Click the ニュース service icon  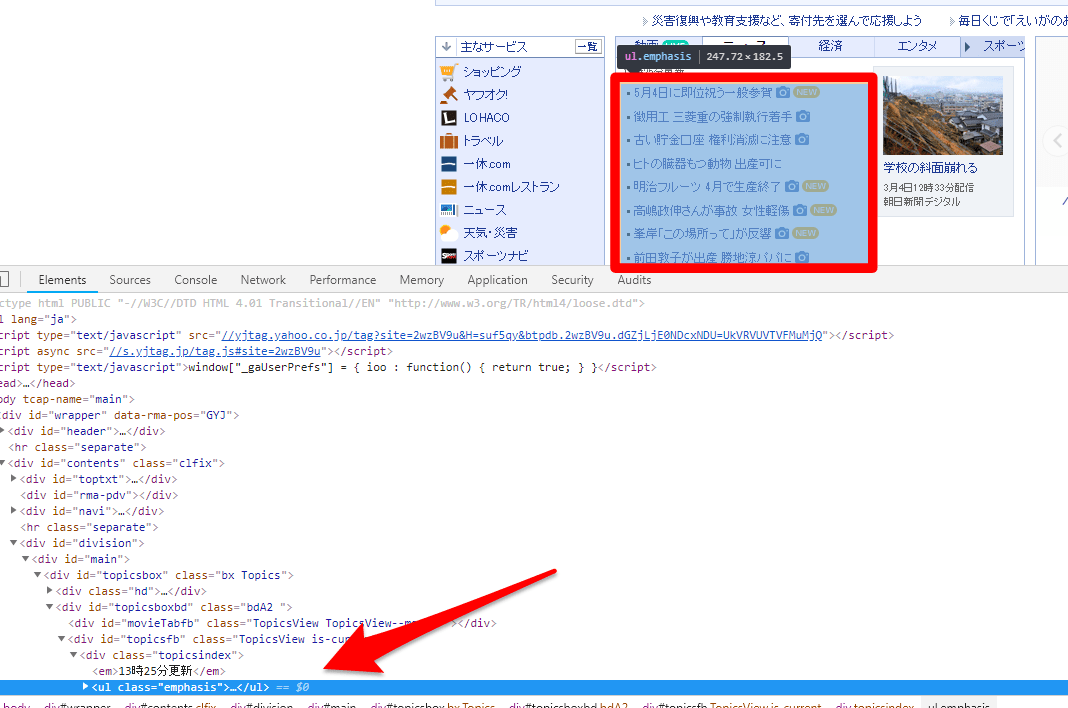tap(448, 210)
